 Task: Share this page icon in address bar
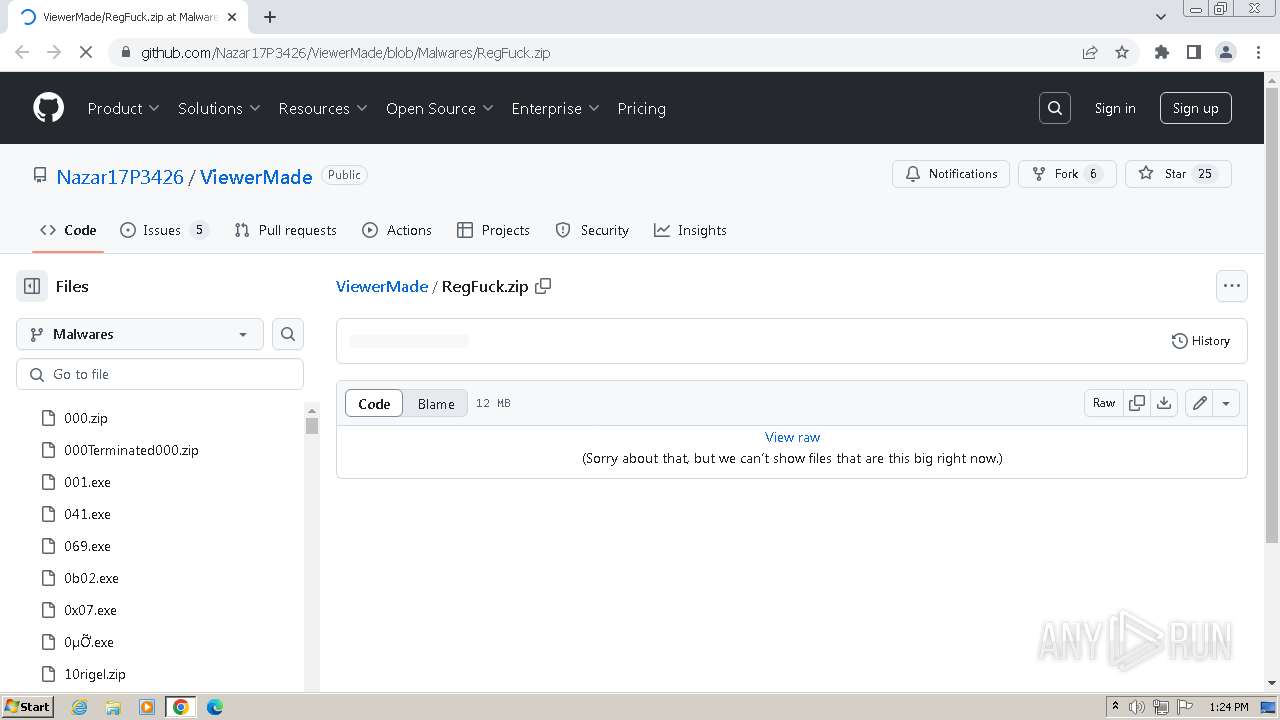1090,52
